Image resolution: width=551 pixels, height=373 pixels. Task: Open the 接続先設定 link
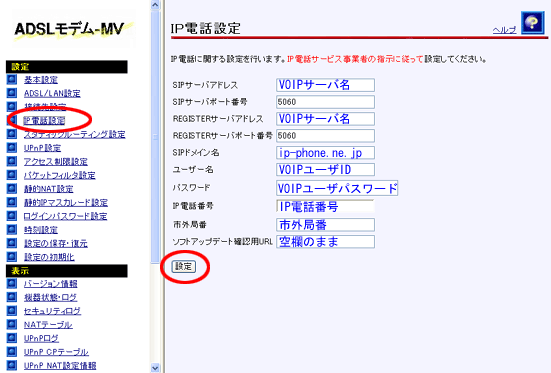(45, 107)
